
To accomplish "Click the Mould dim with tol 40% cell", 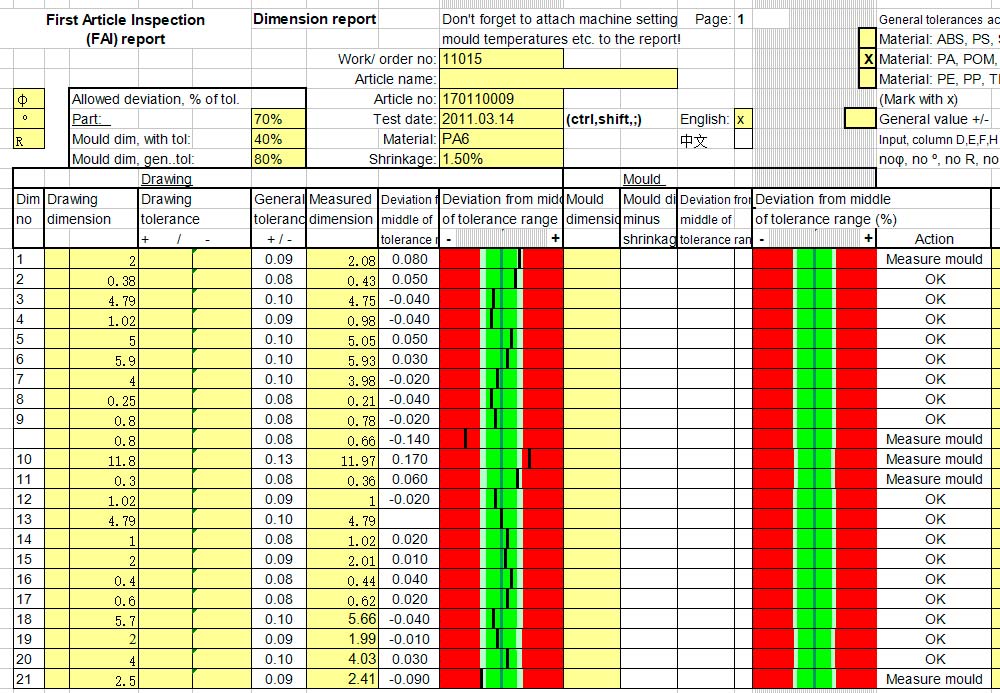I will 279,139.
